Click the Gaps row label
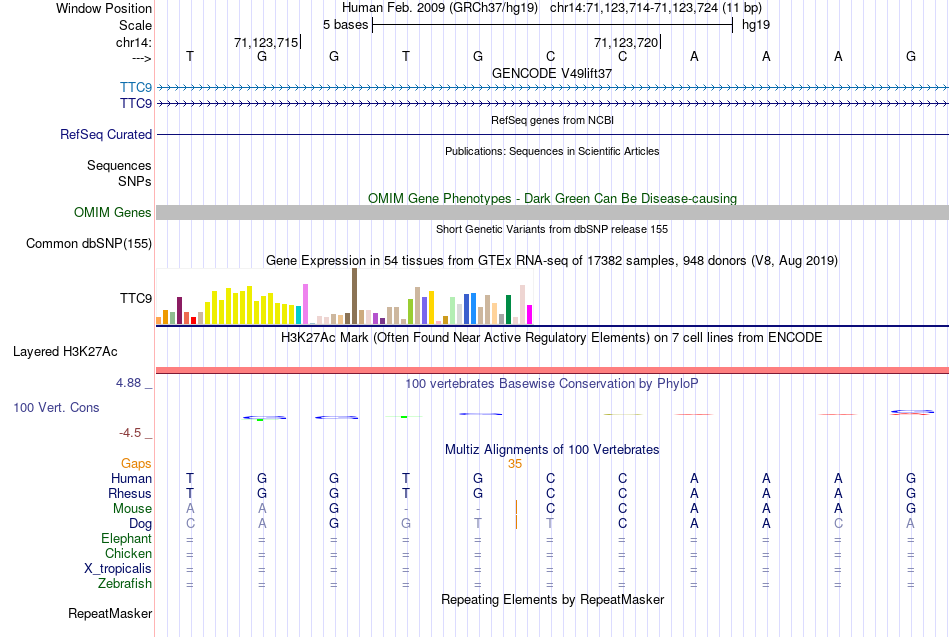The width and height of the screenshot is (950, 637). click(x=136, y=464)
